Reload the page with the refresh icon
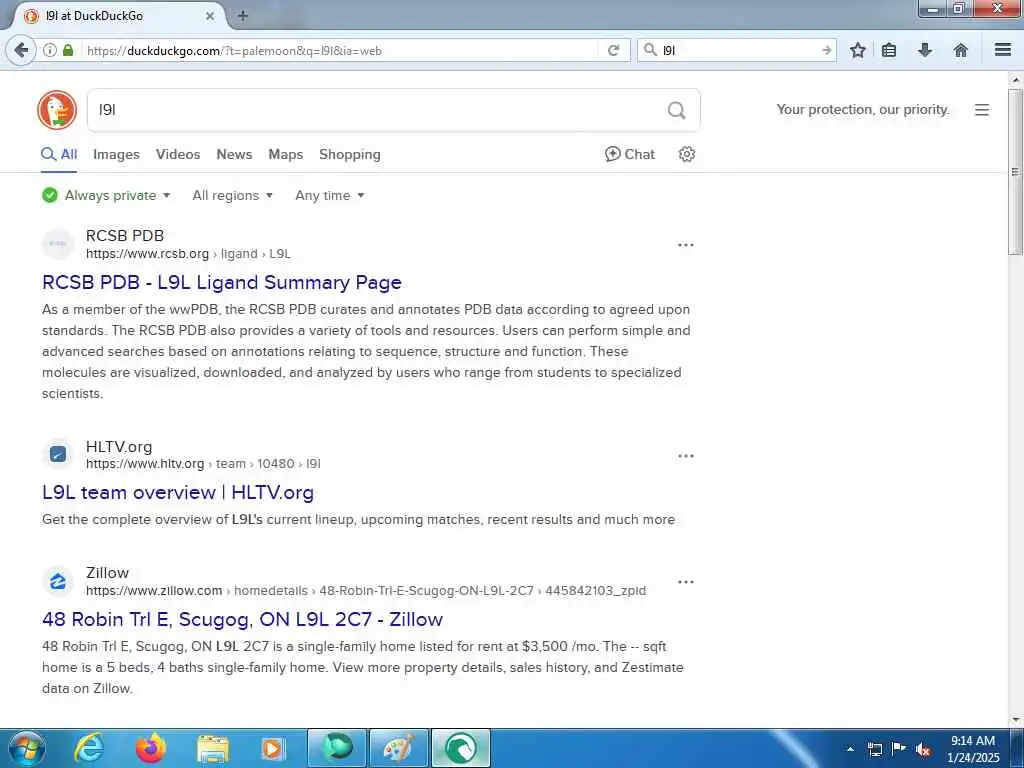Viewport: 1024px width, 768px height. [613, 50]
